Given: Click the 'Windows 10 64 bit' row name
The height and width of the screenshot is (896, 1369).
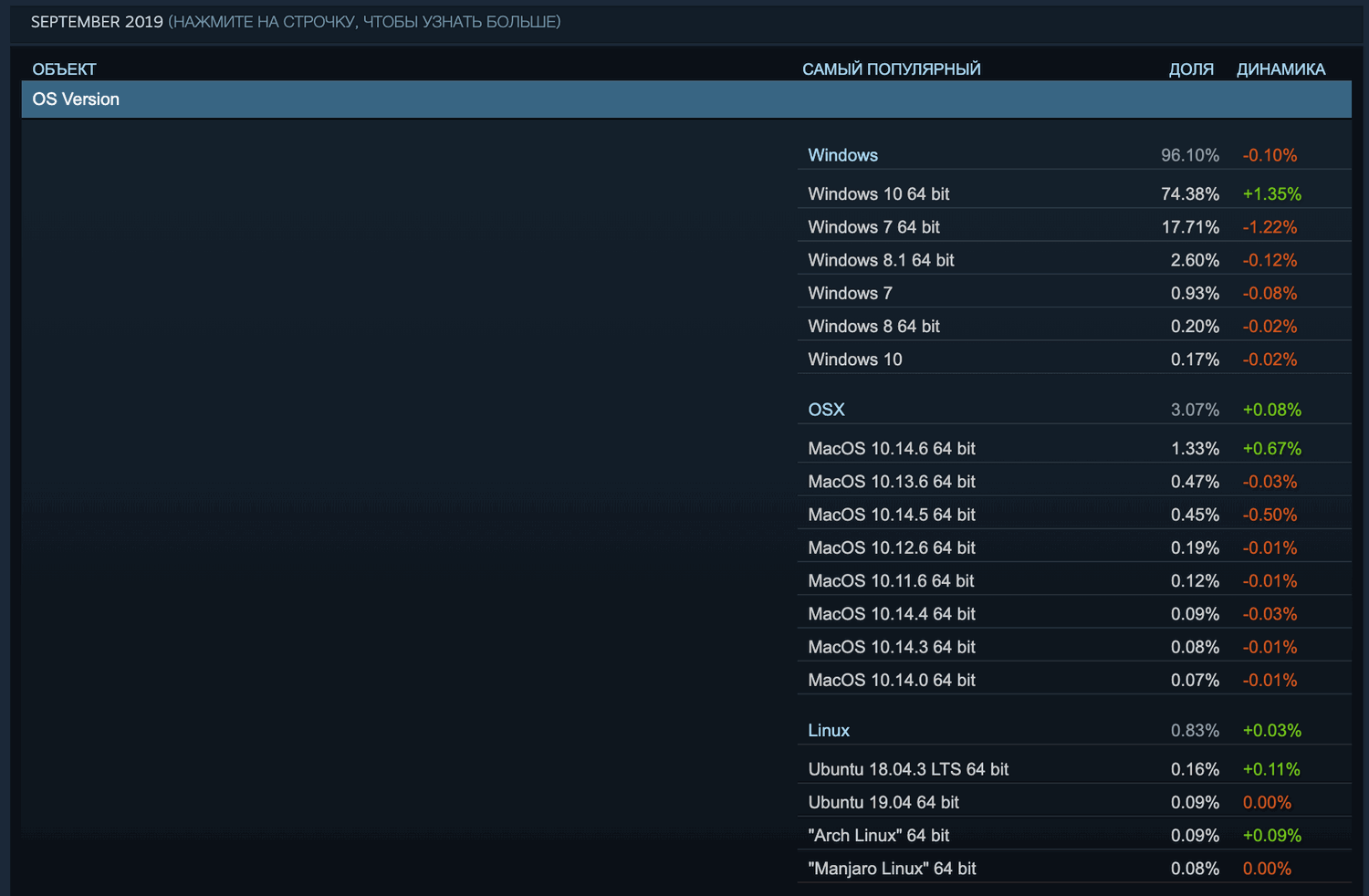Looking at the screenshot, I should pyautogui.click(x=879, y=193).
